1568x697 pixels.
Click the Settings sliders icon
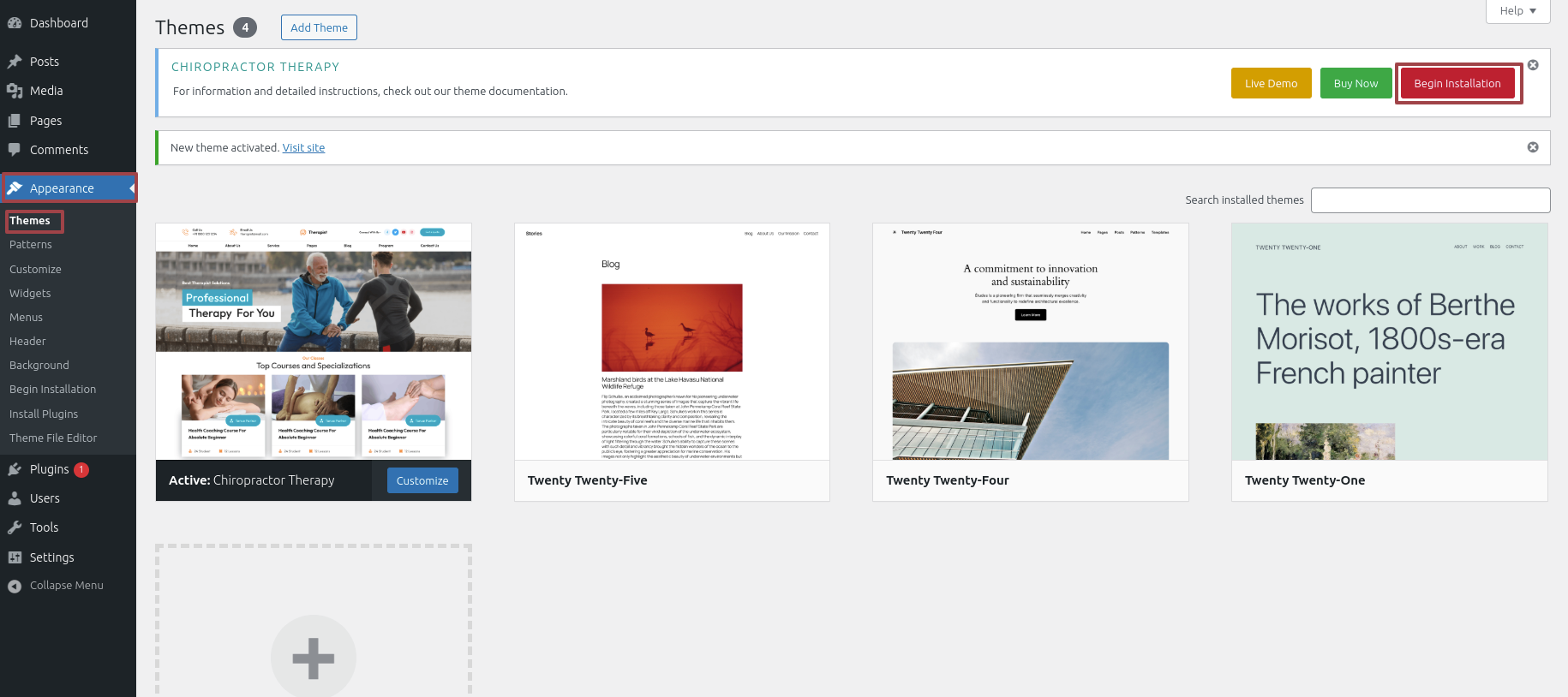(15, 557)
